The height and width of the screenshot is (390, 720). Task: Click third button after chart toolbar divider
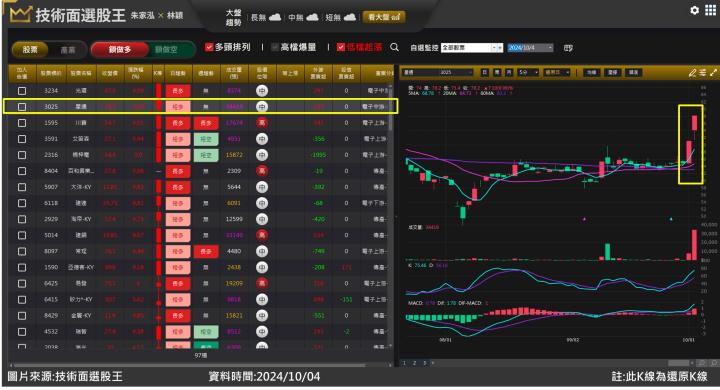click(x=633, y=73)
